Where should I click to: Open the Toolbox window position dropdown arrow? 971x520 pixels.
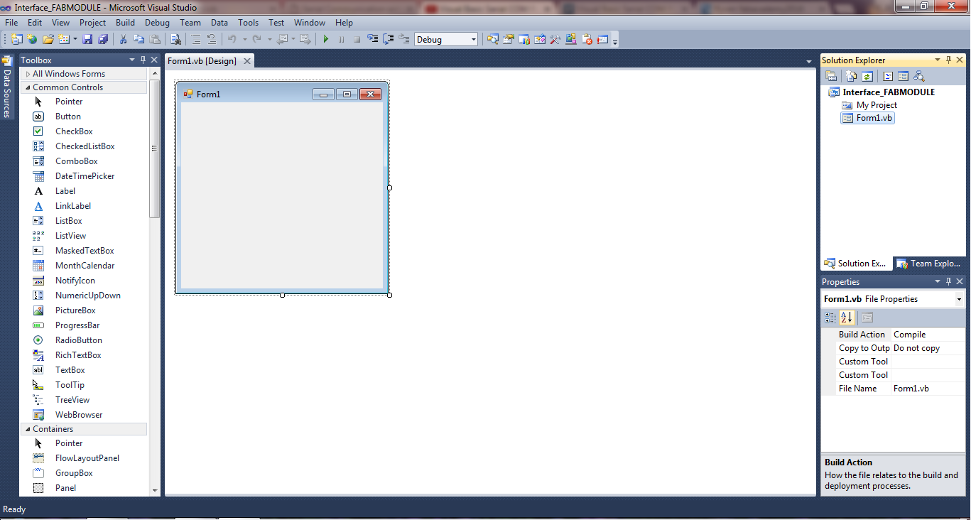coord(132,60)
